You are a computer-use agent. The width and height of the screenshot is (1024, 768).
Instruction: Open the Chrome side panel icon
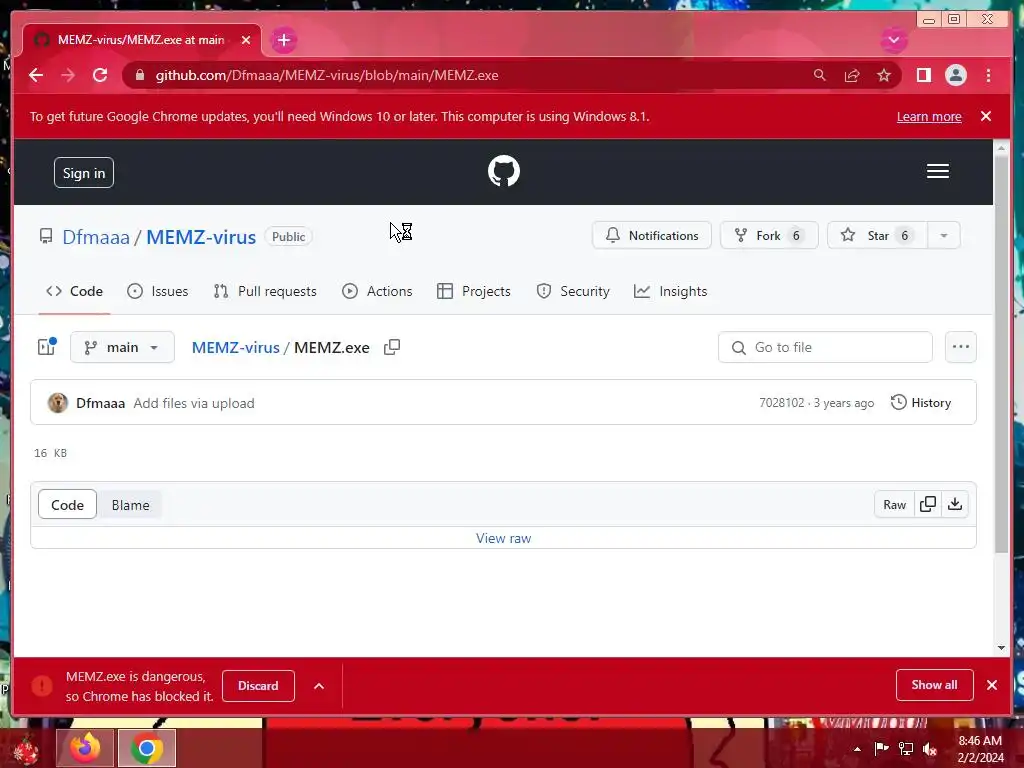coord(923,76)
